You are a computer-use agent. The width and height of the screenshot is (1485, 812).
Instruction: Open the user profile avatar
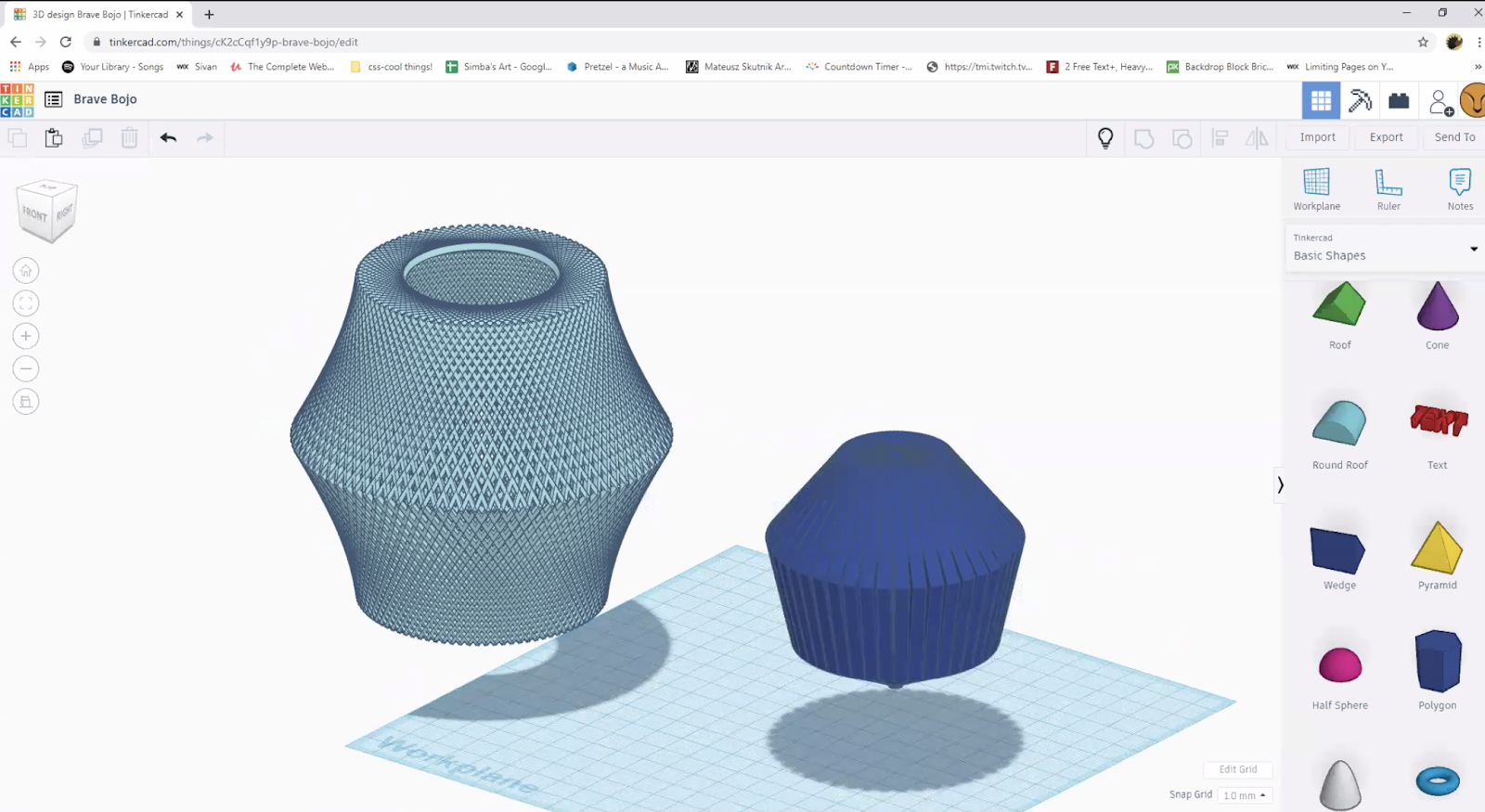[1473, 100]
